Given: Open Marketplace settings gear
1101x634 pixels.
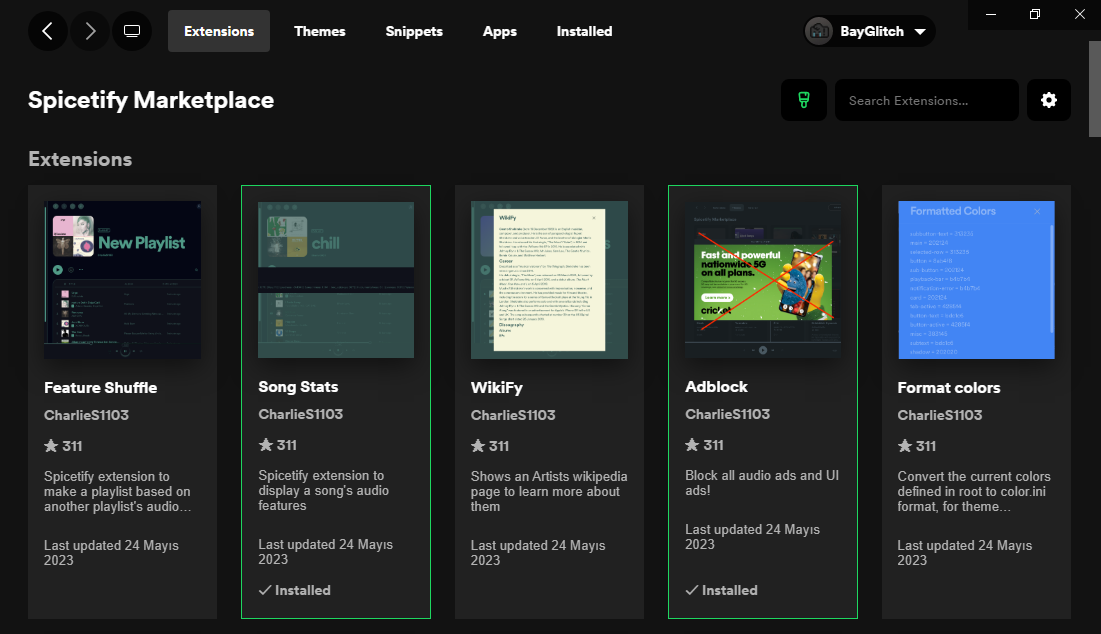Looking at the screenshot, I should click(1048, 100).
